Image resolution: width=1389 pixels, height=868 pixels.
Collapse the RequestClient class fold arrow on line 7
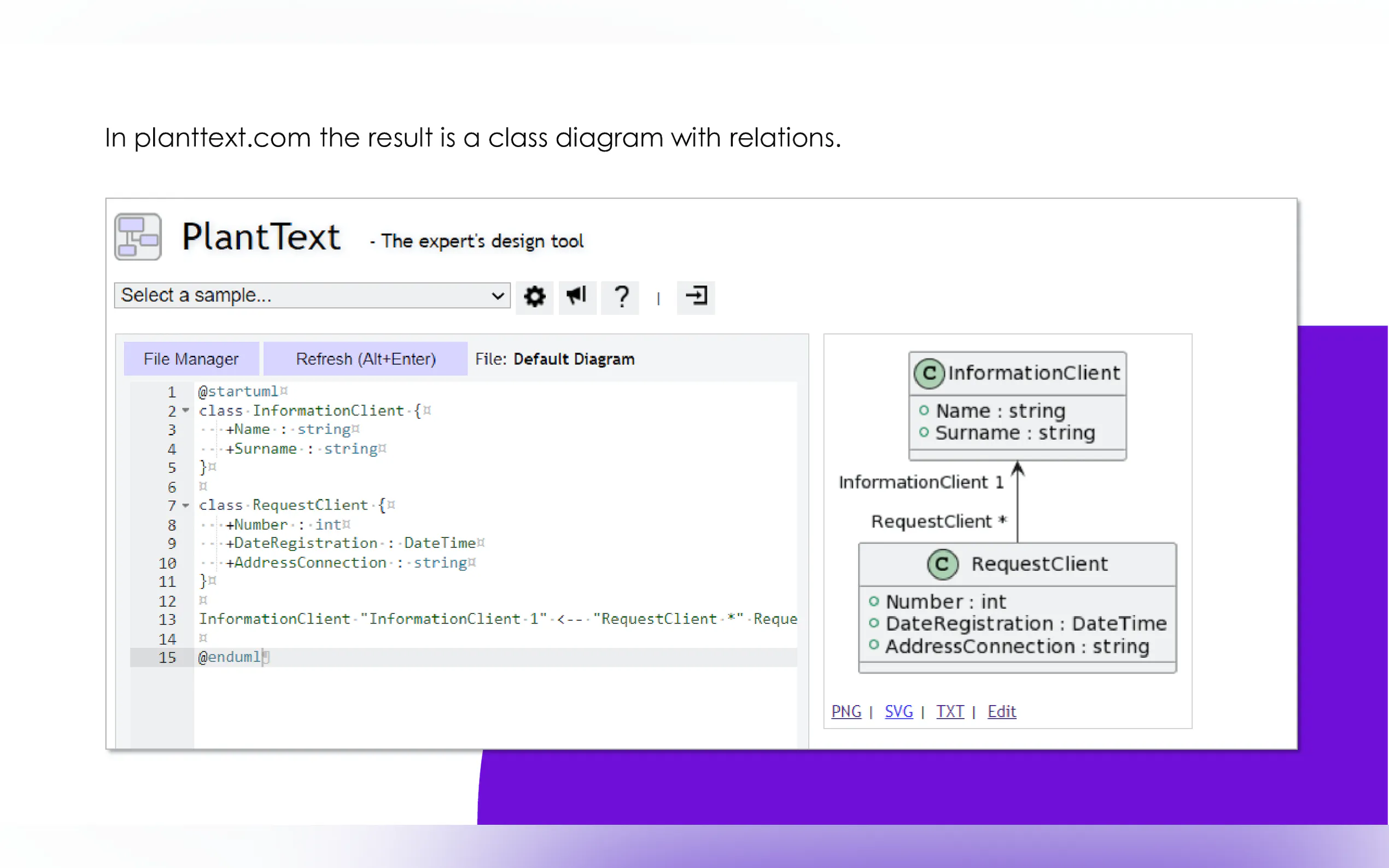[x=185, y=505]
